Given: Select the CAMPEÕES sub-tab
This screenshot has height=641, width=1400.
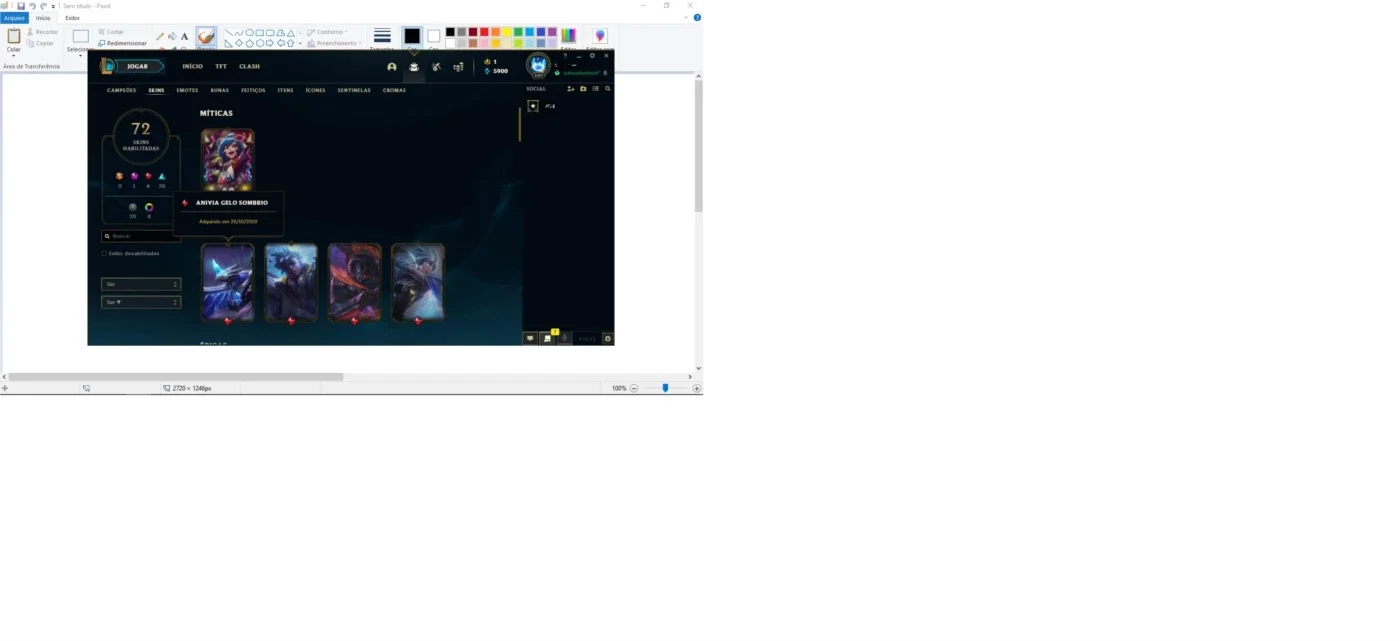Looking at the screenshot, I should (x=121, y=90).
